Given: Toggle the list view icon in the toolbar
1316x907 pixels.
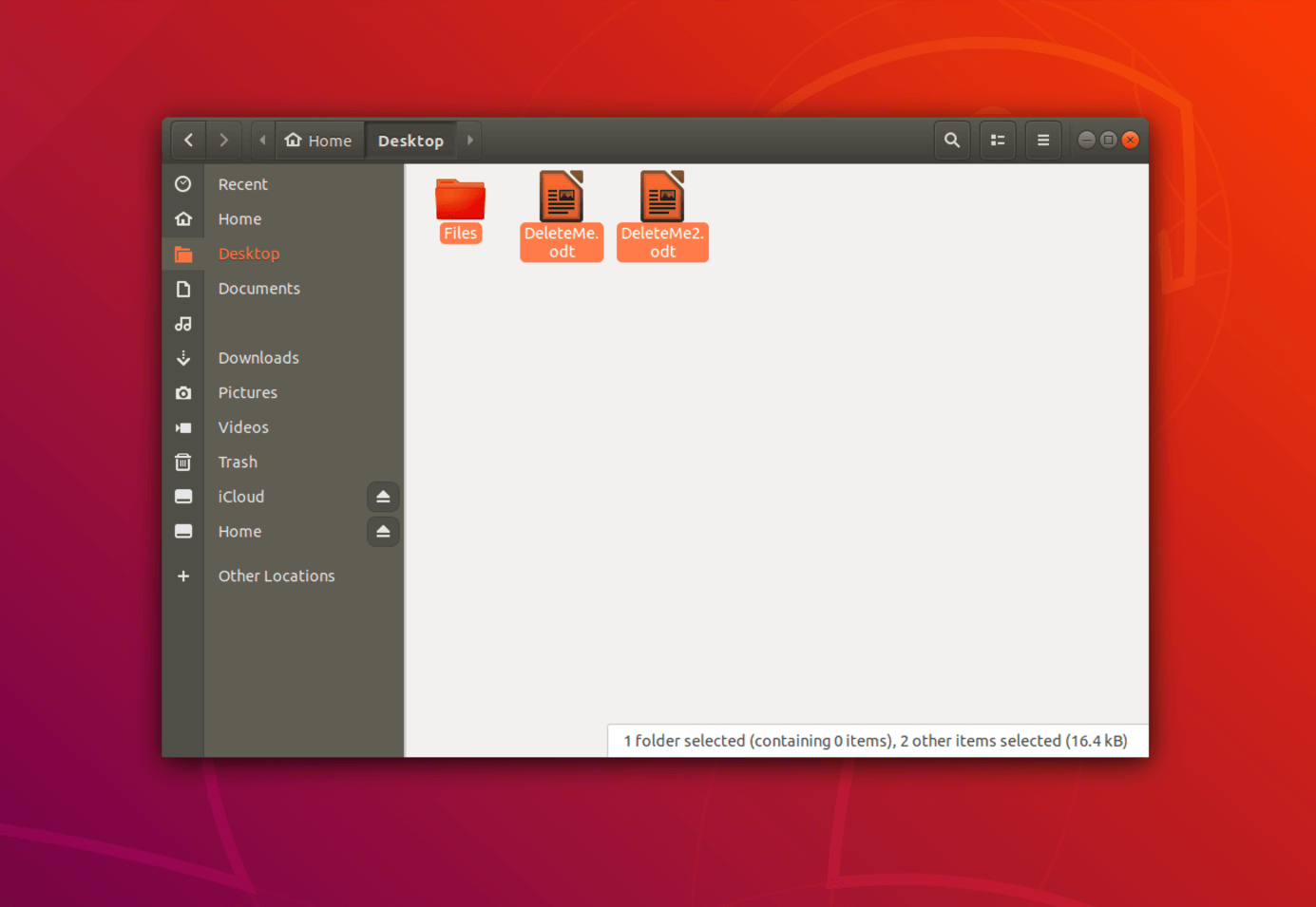Looking at the screenshot, I should 998,140.
